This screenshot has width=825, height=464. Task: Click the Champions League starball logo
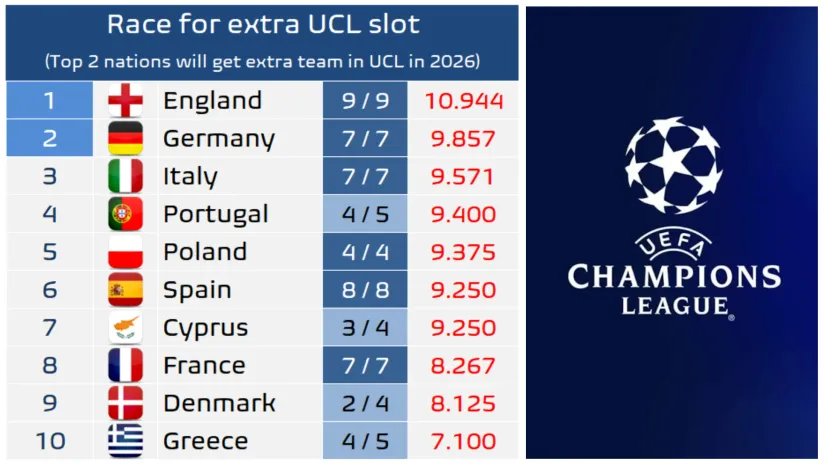point(673,166)
